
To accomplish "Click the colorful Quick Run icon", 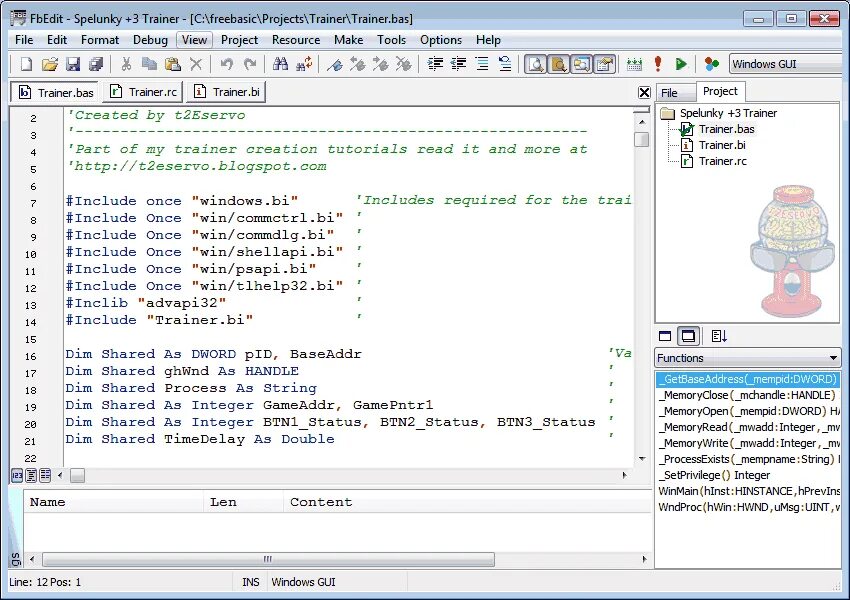I will click(x=711, y=64).
